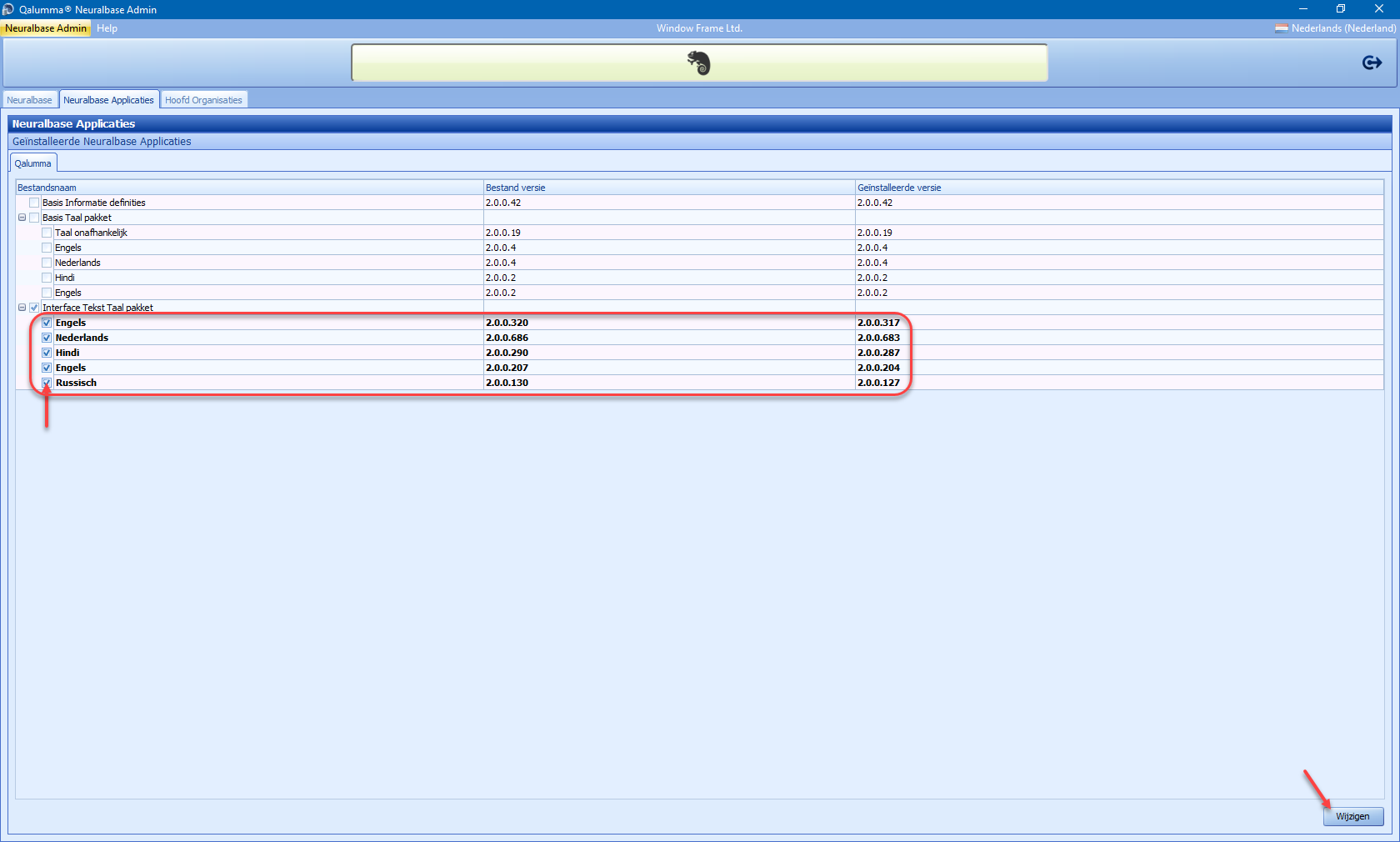Restore down the Neuralbase Admin window
The width and height of the screenshot is (1400, 842).
tap(1341, 9)
